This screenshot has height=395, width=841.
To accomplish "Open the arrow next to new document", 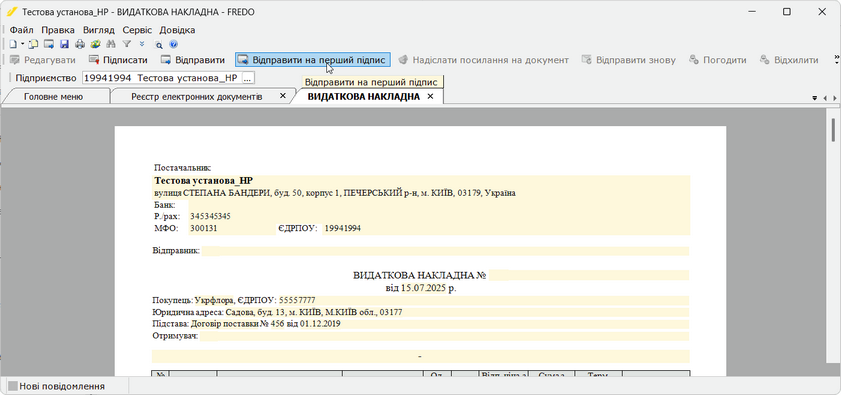I will tap(23, 44).
